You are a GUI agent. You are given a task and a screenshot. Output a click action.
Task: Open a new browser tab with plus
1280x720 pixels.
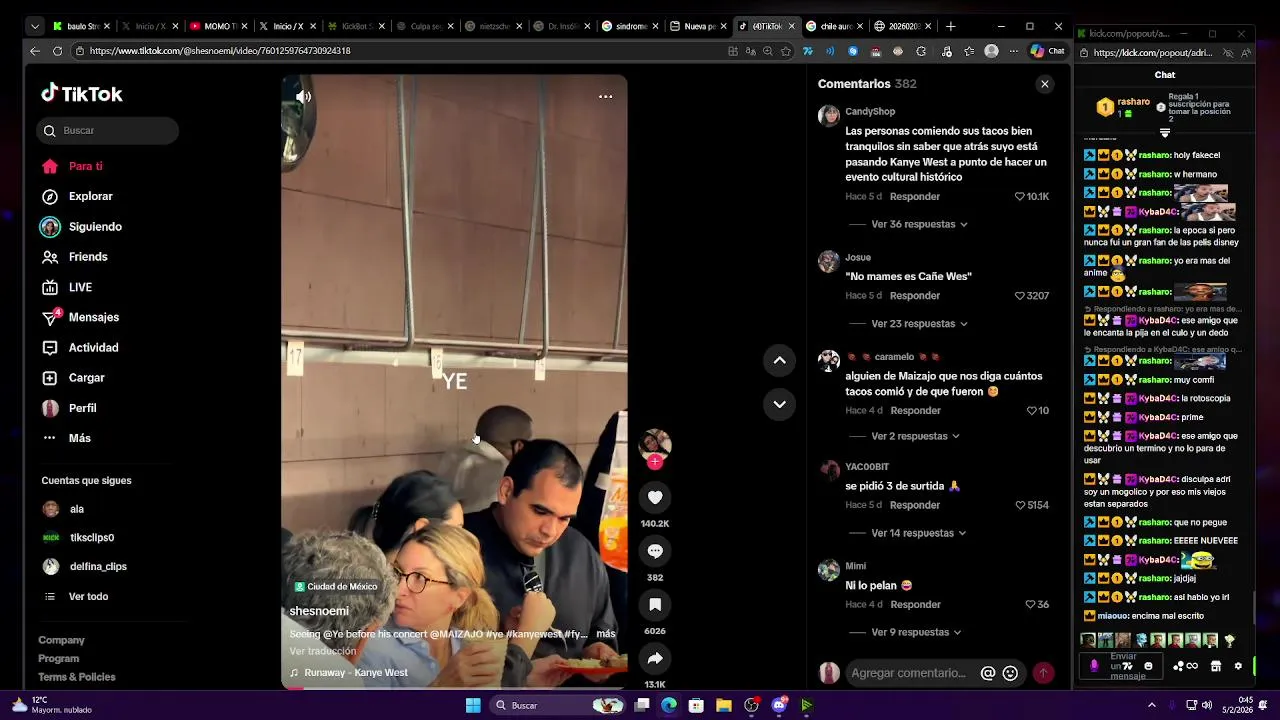950,26
